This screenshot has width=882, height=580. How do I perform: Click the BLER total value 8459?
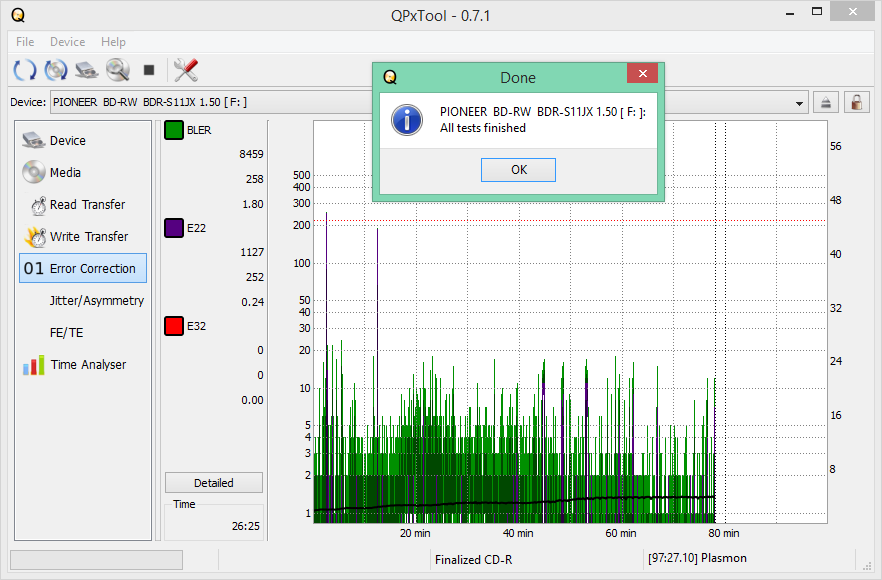[x=251, y=154]
